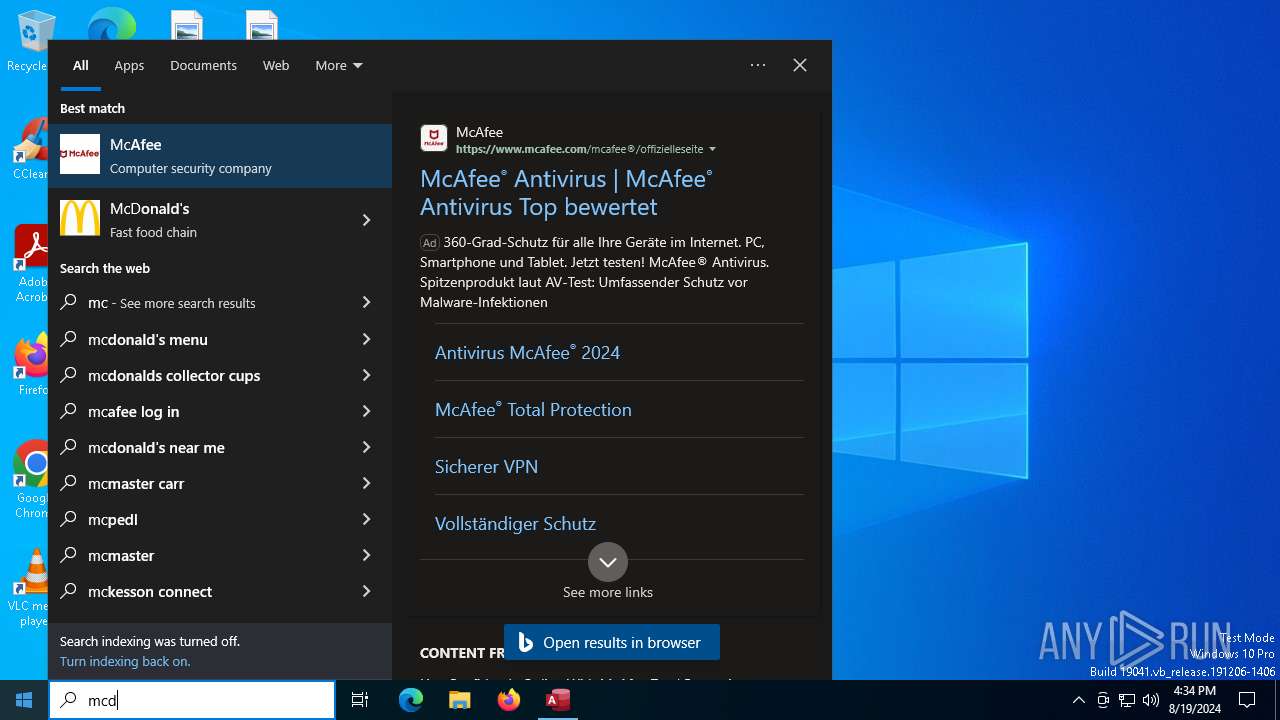
Task: Expand the mcmaster carr arrow
Action: click(366, 483)
